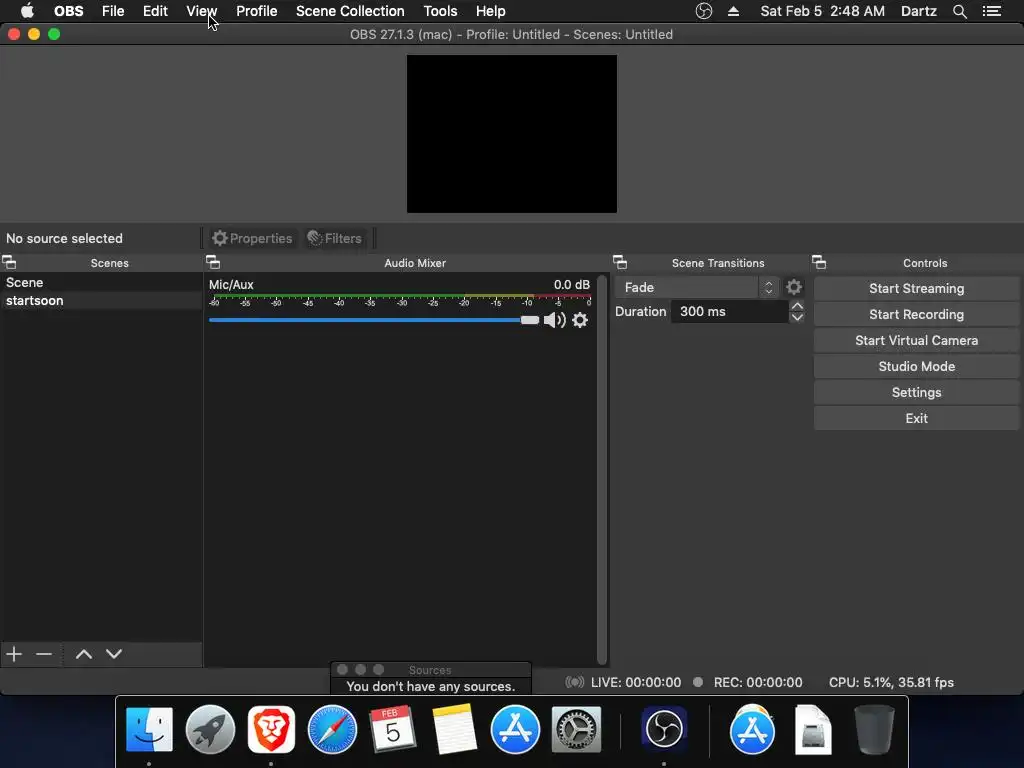The image size is (1024, 768).
Task: Click the '0.0 dB' Mic/Aux level text
Action: click(x=571, y=285)
